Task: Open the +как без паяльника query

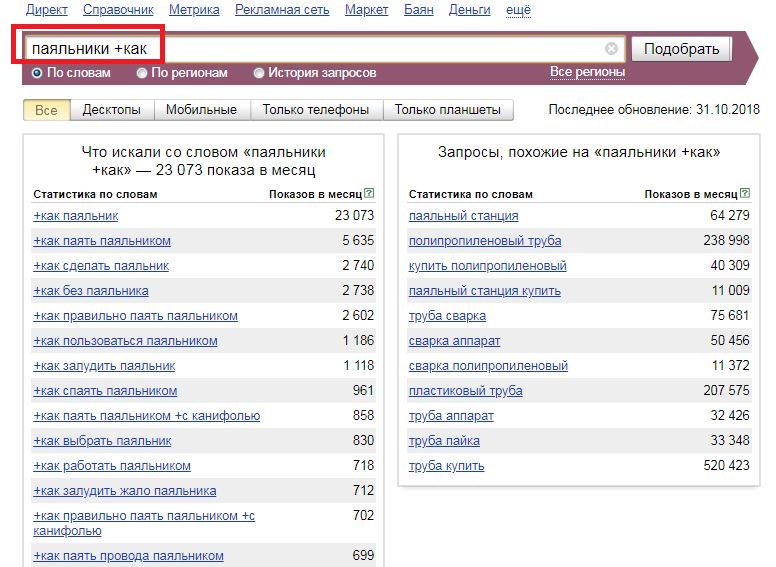Action: [91, 291]
